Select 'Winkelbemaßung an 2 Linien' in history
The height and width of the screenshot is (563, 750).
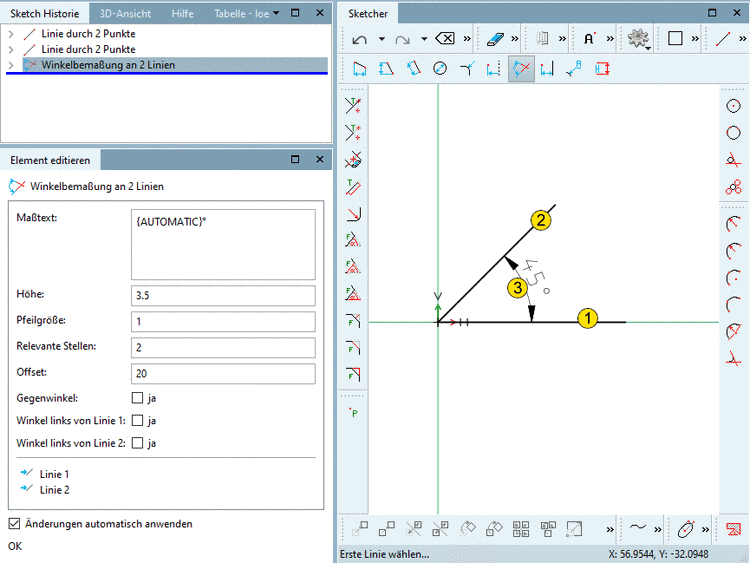click(108, 65)
